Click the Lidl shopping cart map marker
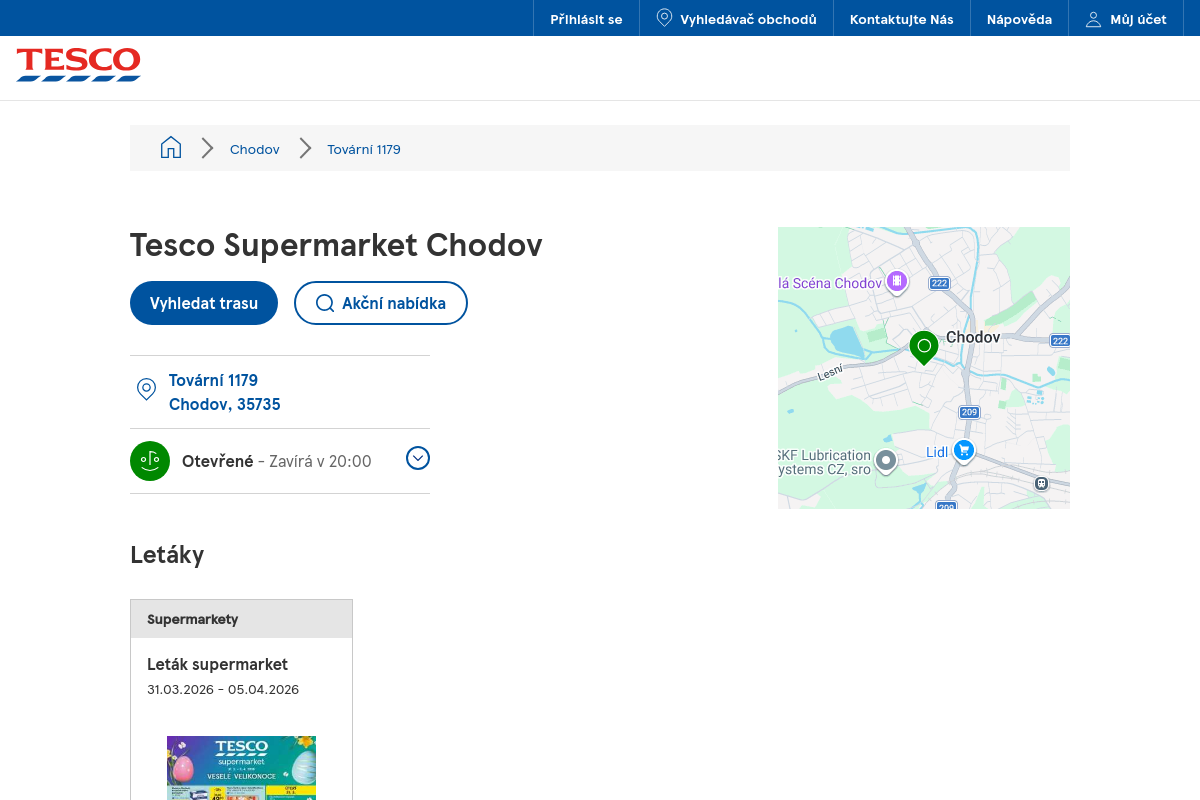1200x800 pixels. pos(963,451)
